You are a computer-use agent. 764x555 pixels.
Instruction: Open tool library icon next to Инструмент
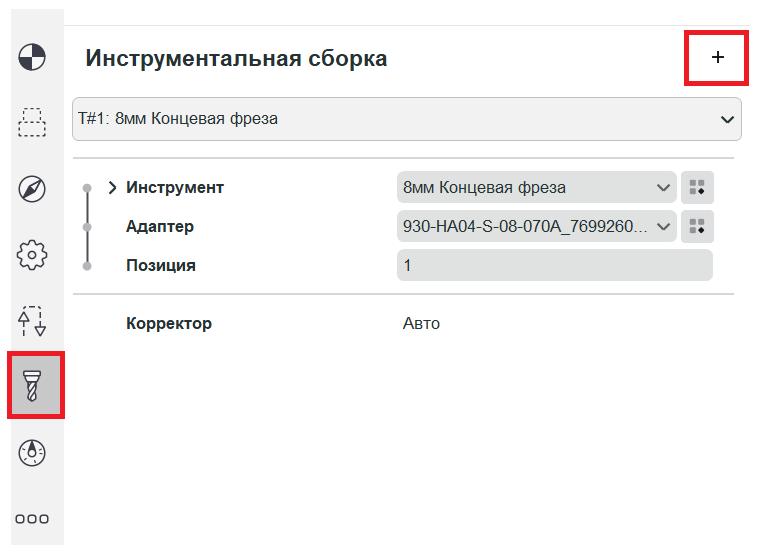point(697,188)
